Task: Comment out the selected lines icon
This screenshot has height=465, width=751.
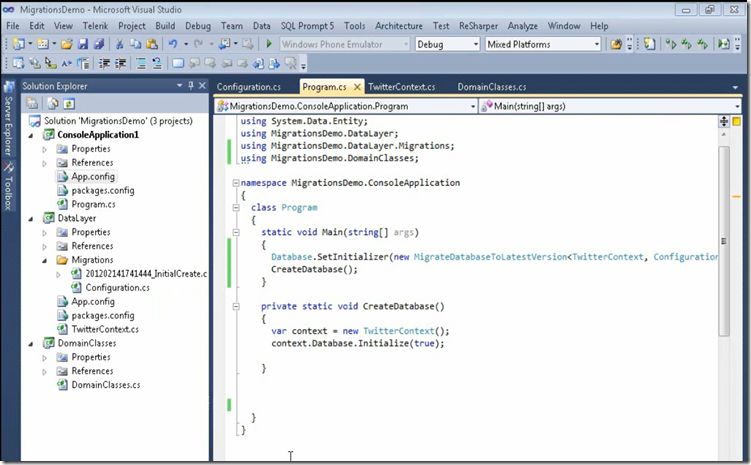Action: click(x=141, y=63)
